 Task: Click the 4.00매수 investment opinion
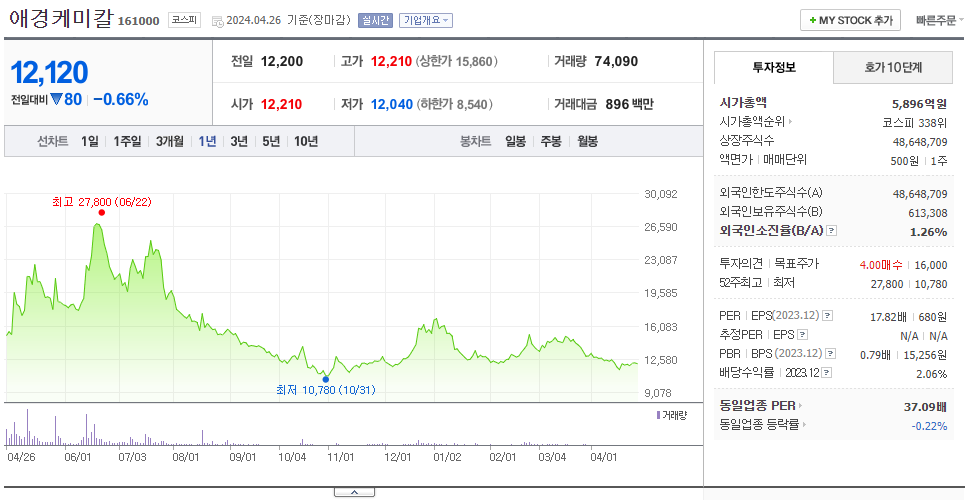[x=881, y=265]
